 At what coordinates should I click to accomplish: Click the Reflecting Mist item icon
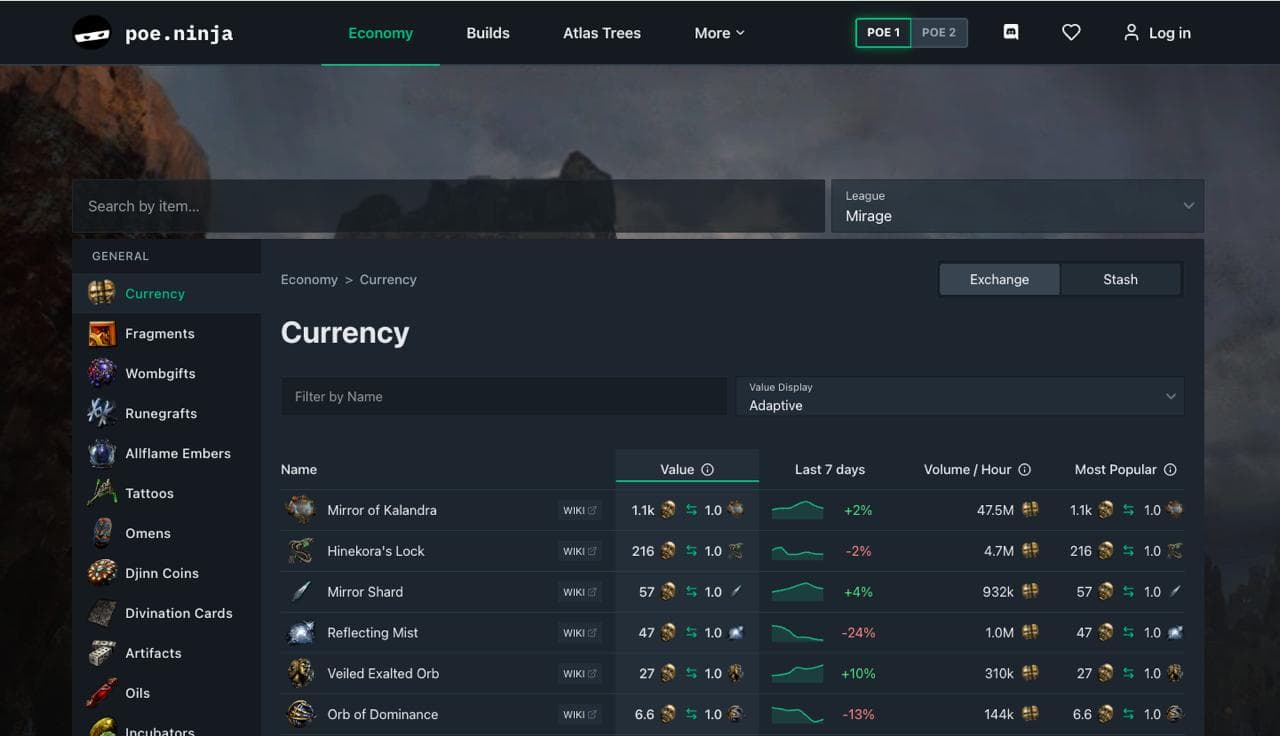tap(301, 633)
